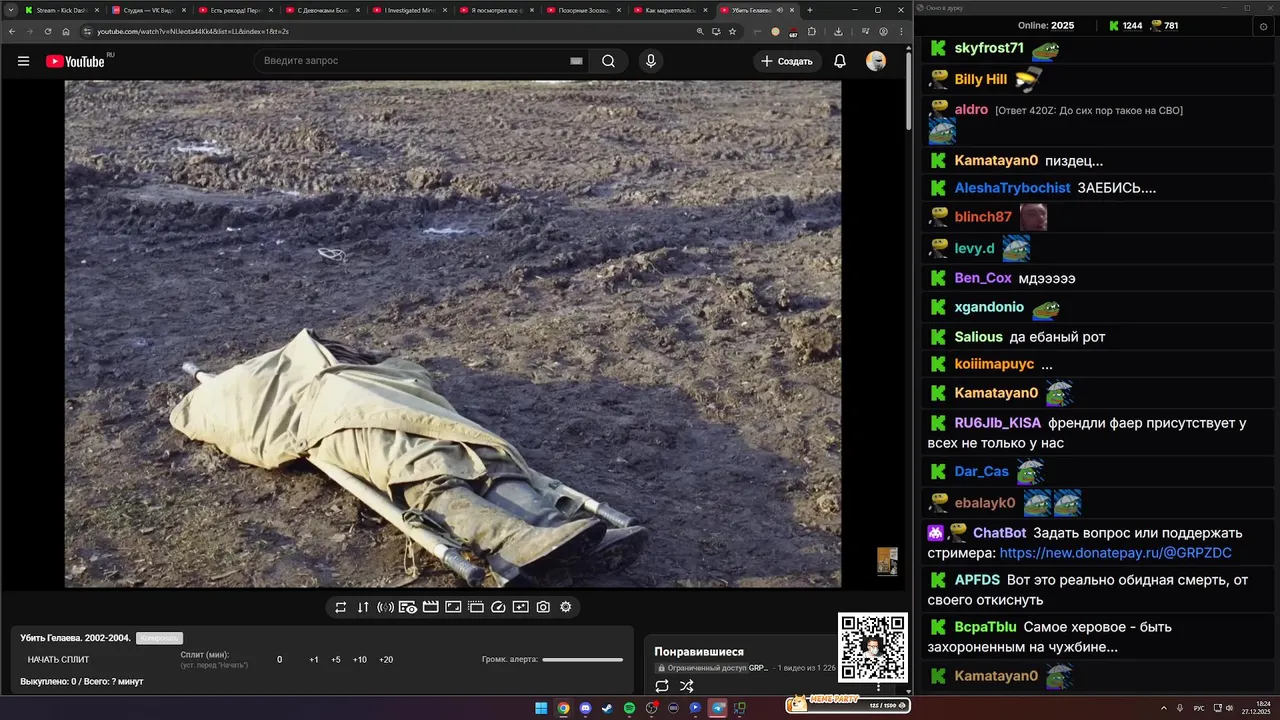Click the Создать button
1280x720 pixels.
tap(788, 61)
